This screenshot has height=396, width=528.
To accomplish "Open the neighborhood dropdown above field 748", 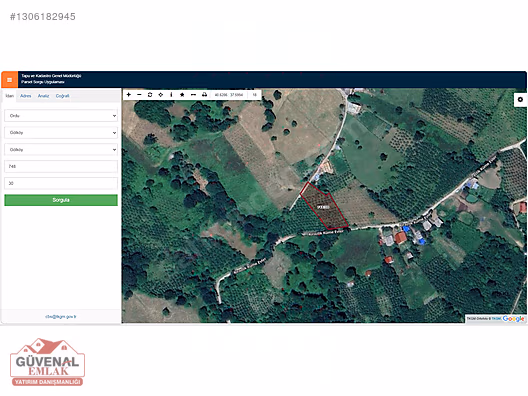I will (x=61, y=150).
